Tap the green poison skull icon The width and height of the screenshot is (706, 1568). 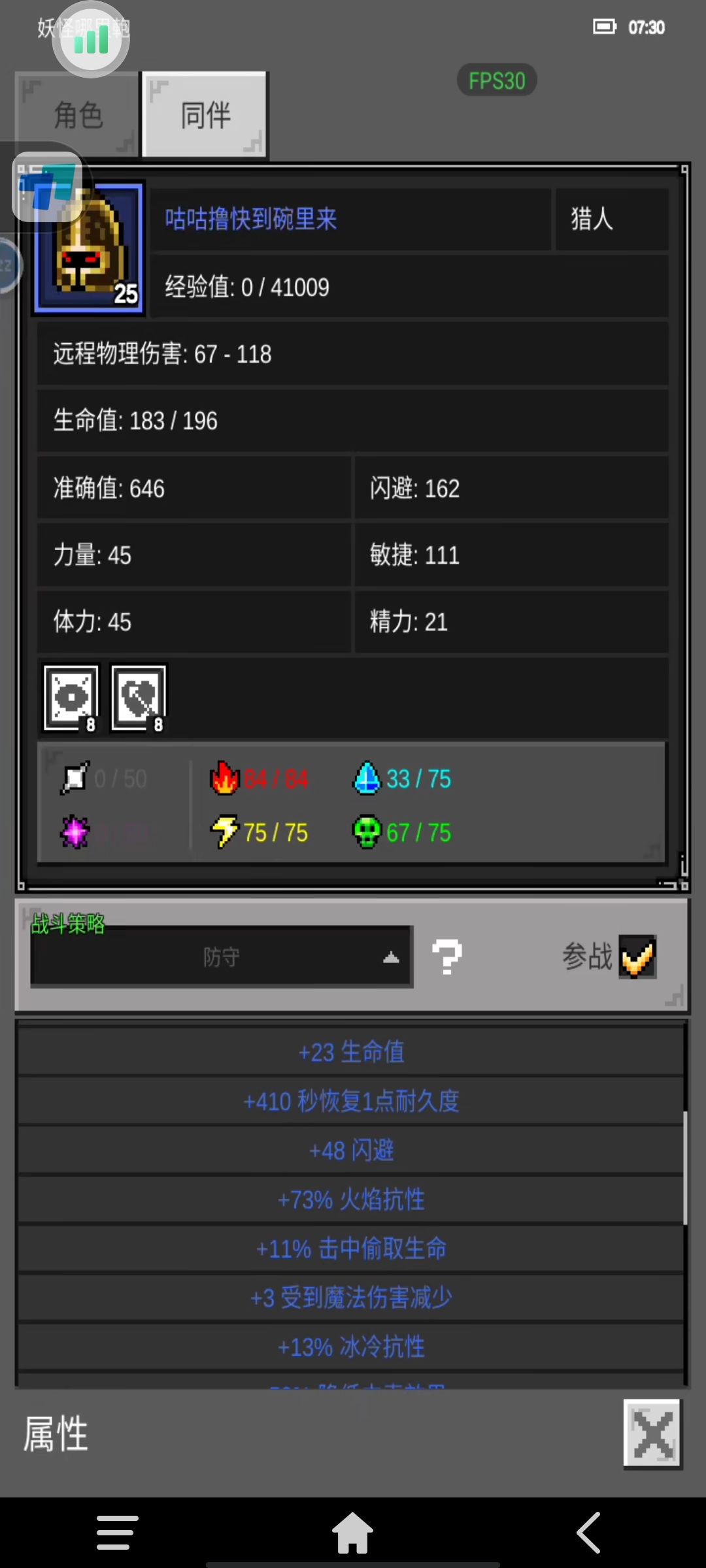pos(366,832)
